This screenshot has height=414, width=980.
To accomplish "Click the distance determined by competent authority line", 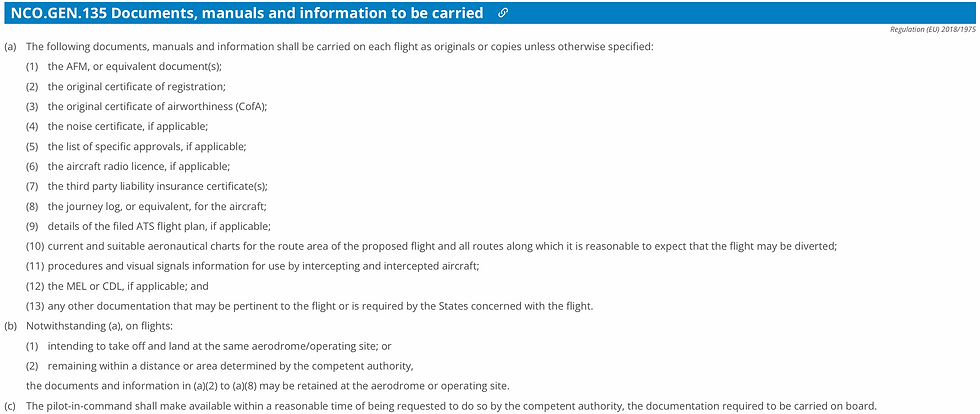I will pyautogui.click(x=221, y=365).
